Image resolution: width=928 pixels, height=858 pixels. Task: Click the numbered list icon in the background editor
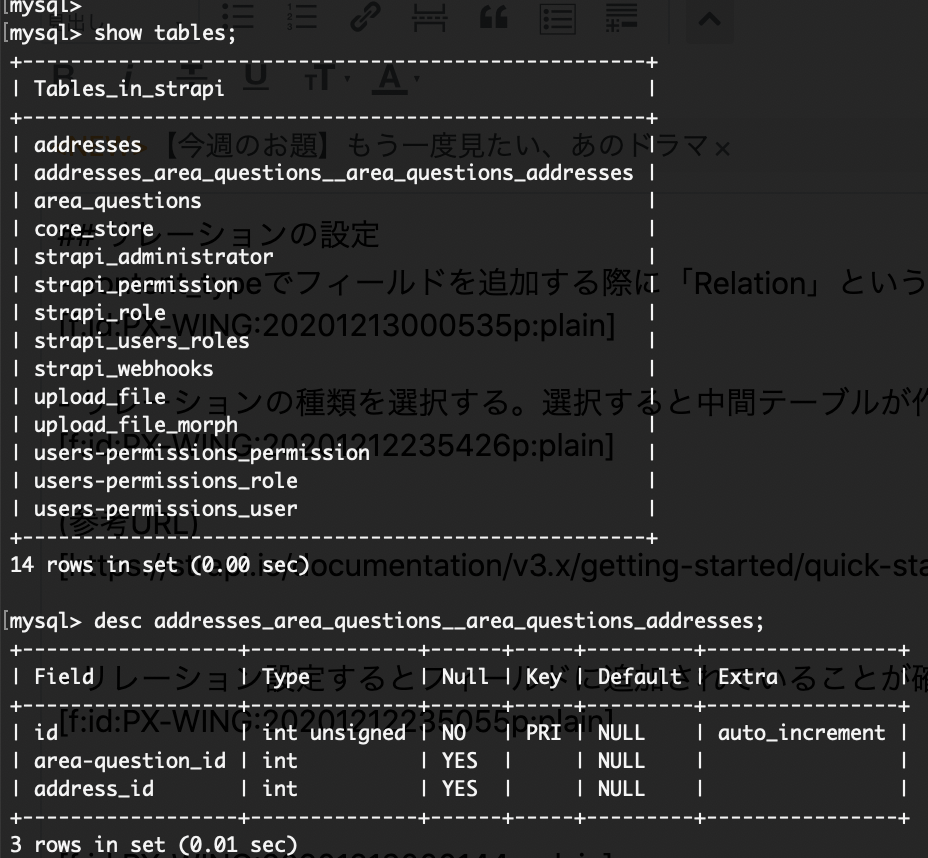302,16
